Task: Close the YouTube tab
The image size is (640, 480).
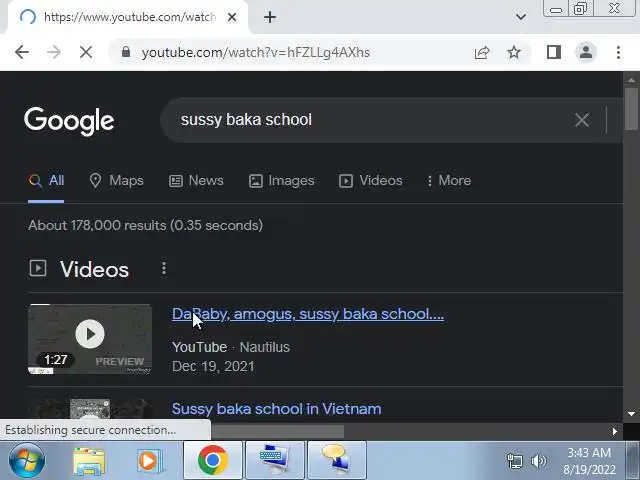Action: tap(232, 17)
